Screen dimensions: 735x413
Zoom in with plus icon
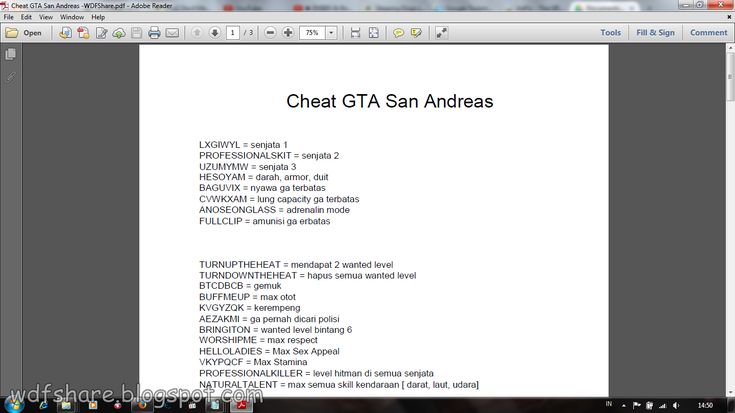288,33
